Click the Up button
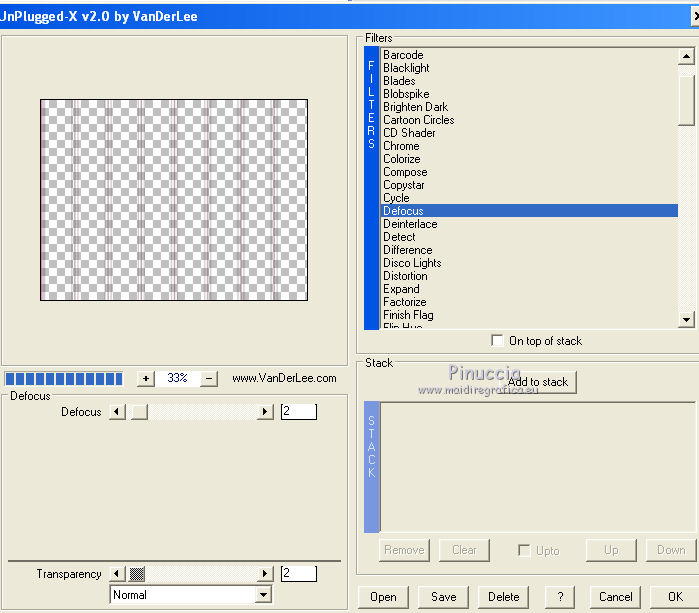This screenshot has width=699, height=613. (x=611, y=550)
